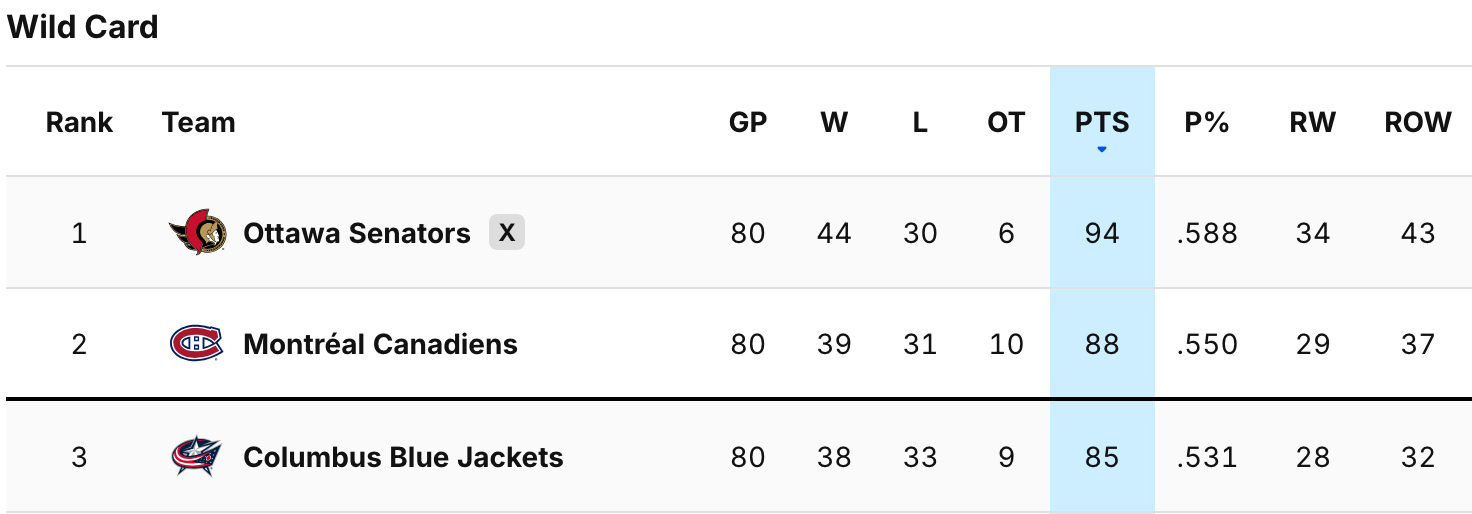The image size is (1472, 514).
Task: Click the Ottawa Senators logo
Action: tap(197, 233)
